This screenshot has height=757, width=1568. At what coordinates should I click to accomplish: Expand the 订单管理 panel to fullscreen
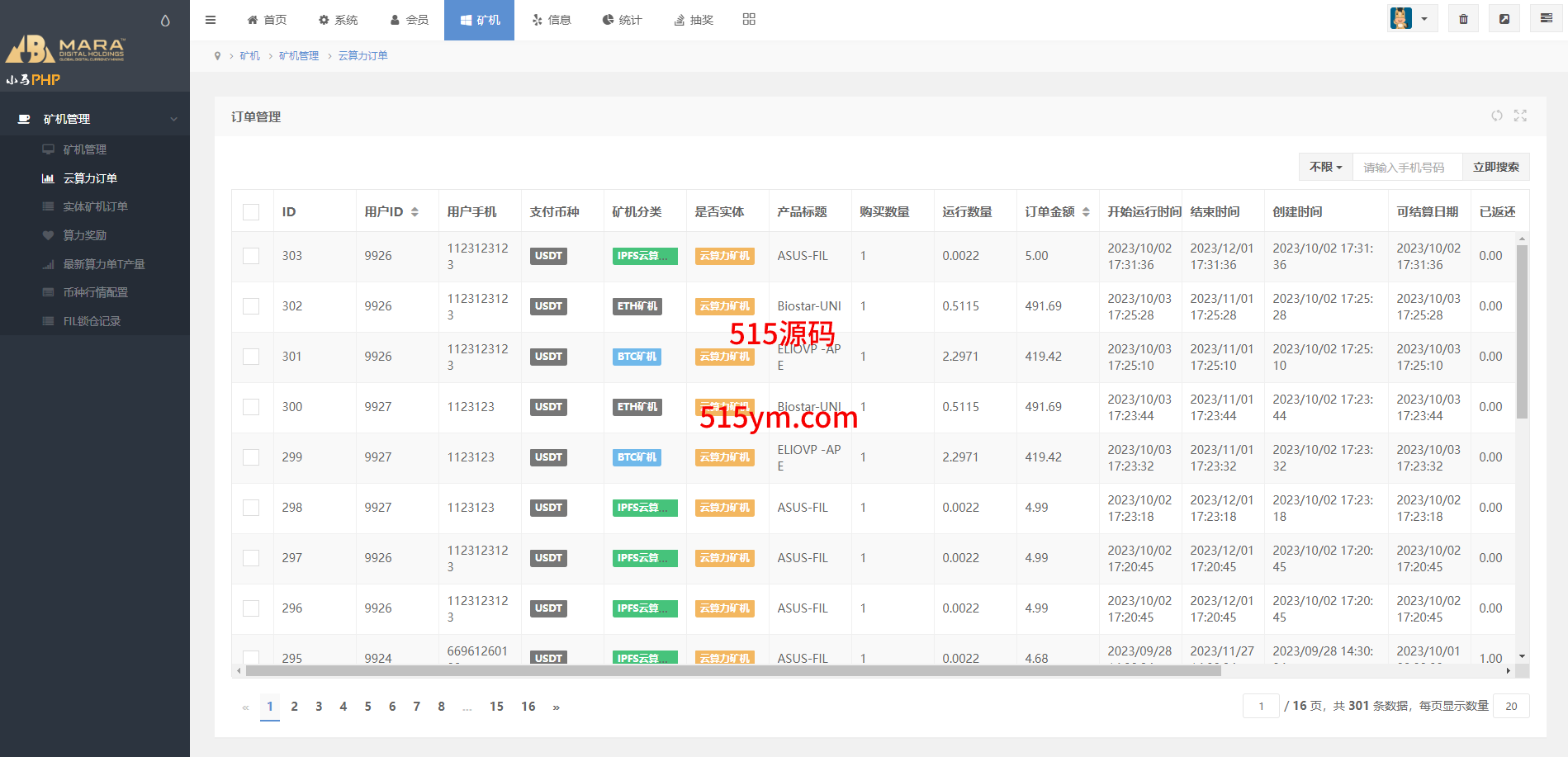pyautogui.click(x=1520, y=116)
